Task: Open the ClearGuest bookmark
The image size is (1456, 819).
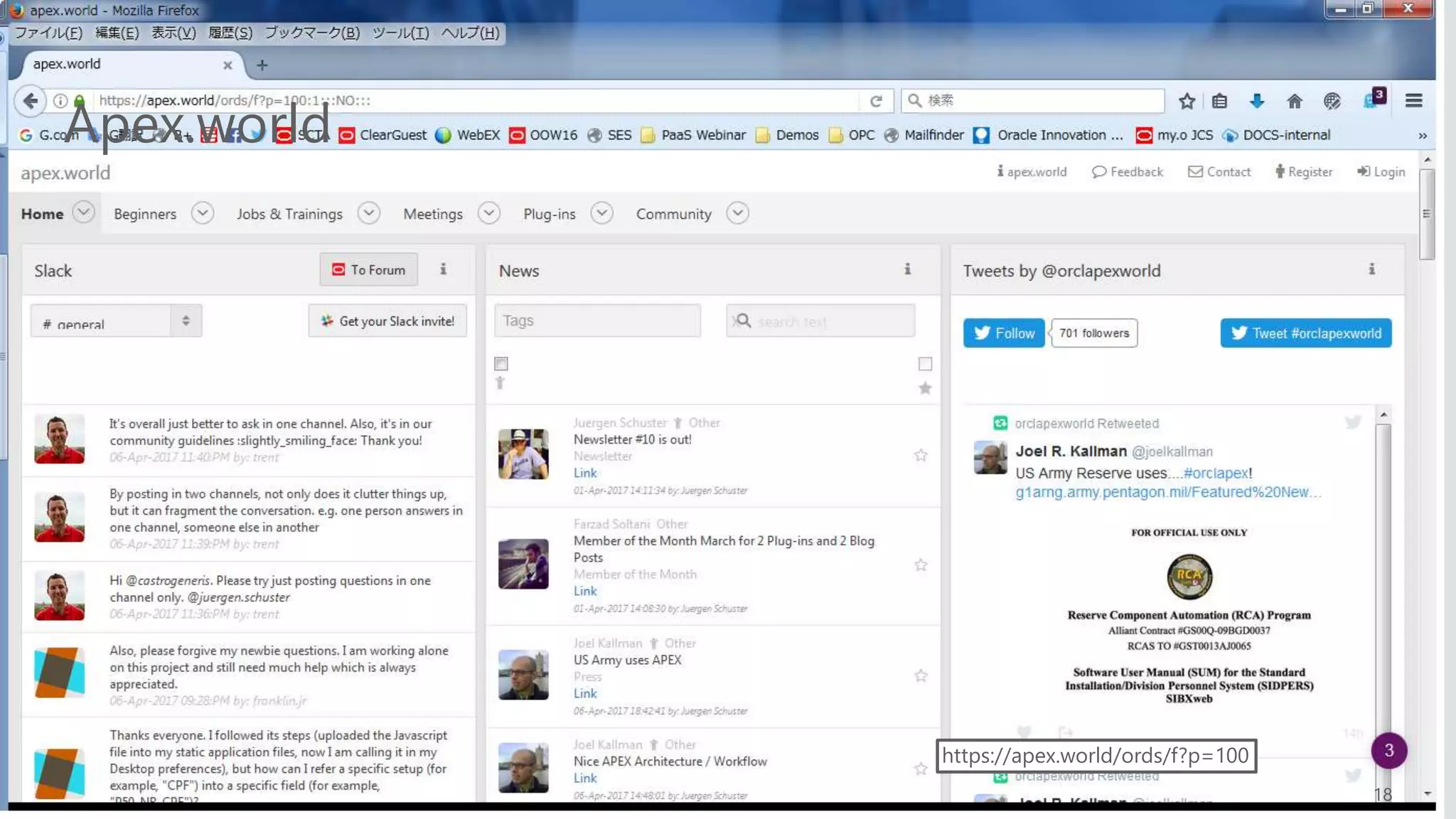Action: tap(383, 135)
